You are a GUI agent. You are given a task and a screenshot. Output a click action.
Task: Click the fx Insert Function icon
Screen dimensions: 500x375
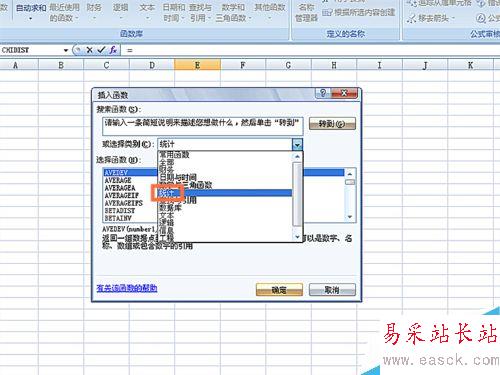pos(113,50)
